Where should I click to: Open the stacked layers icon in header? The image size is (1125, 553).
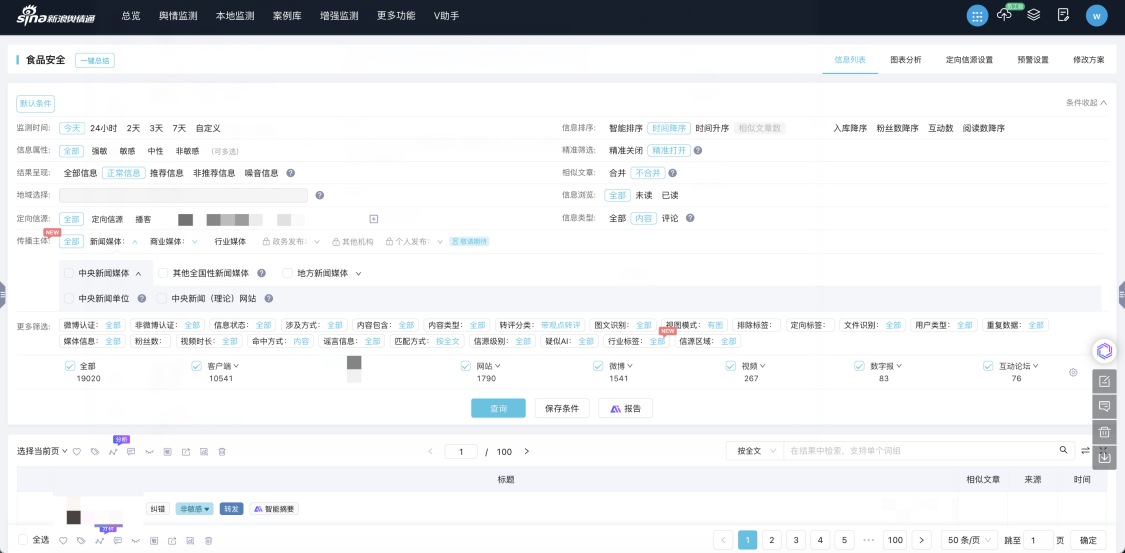[x=1034, y=15]
